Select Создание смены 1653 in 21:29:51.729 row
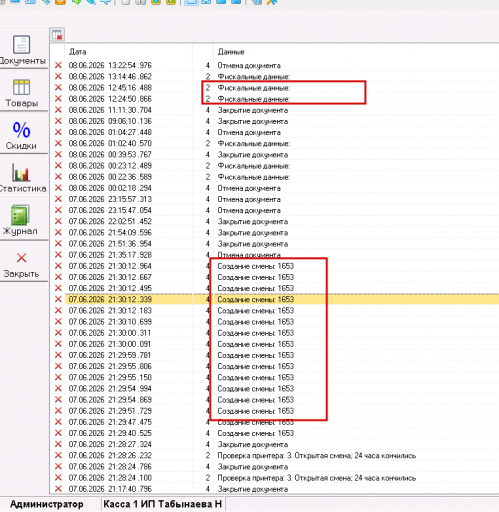Viewport: 499px width, 512px height. pyautogui.click(x=256, y=411)
